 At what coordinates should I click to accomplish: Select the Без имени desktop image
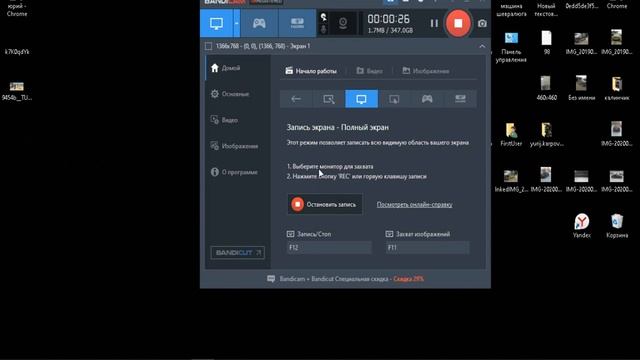pos(582,88)
